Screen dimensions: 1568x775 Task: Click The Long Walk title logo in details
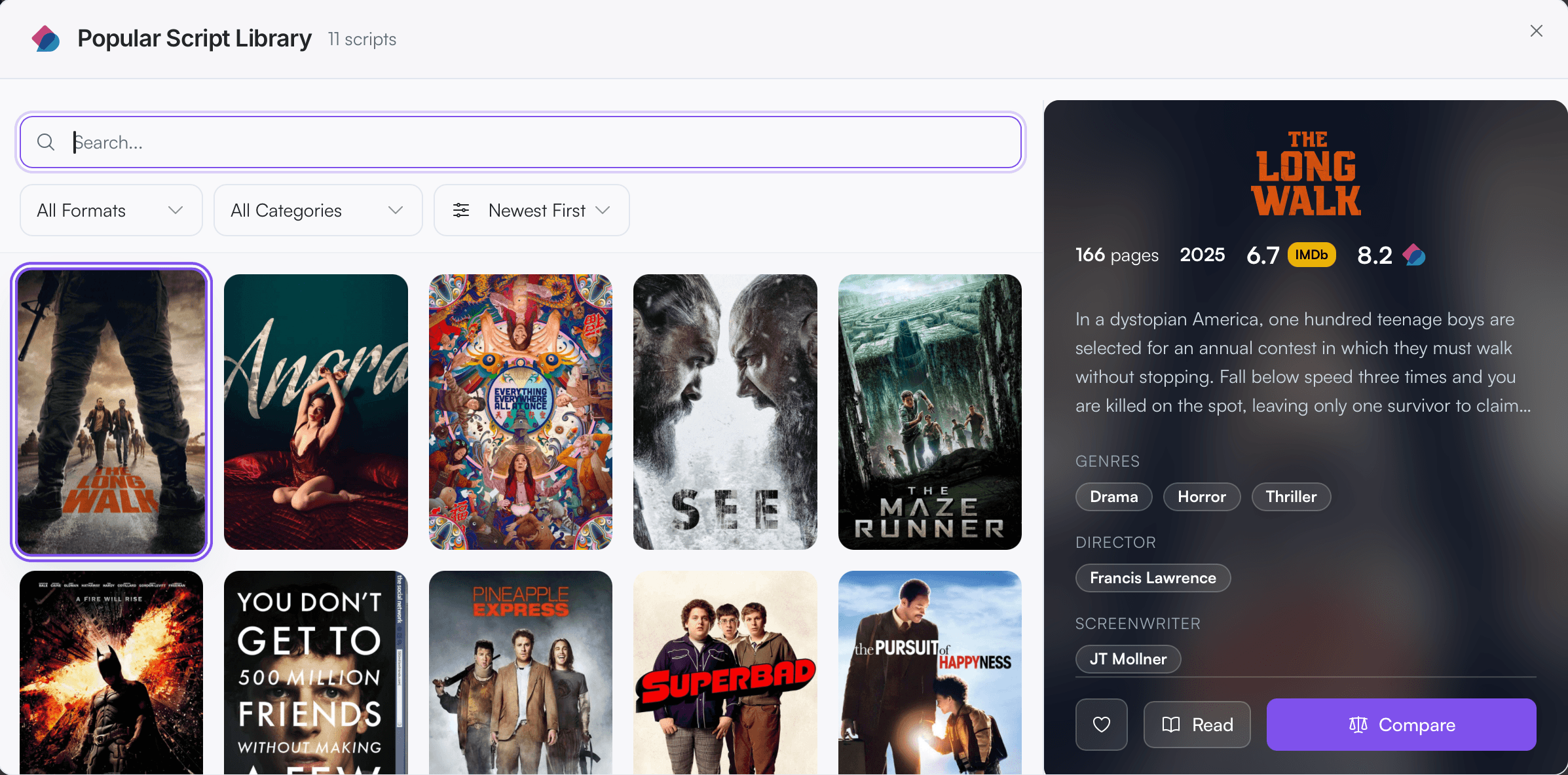[x=1306, y=174]
